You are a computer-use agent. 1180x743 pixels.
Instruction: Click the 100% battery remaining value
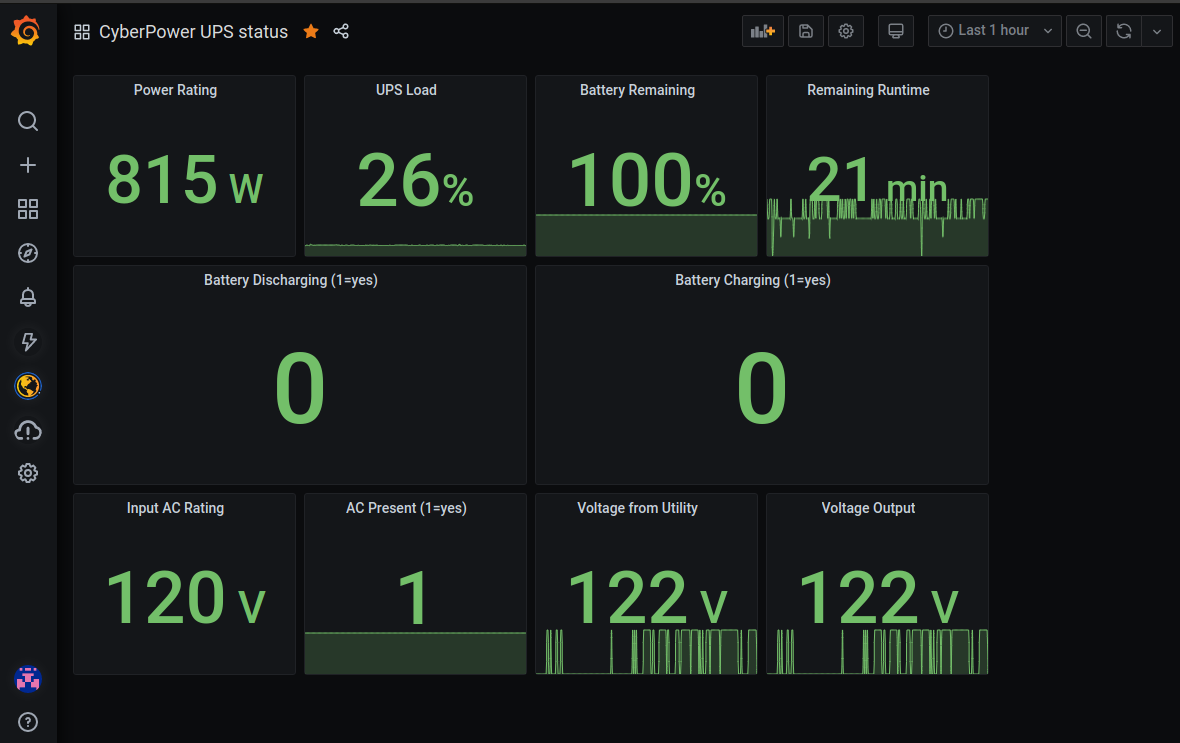pos(647,180)
